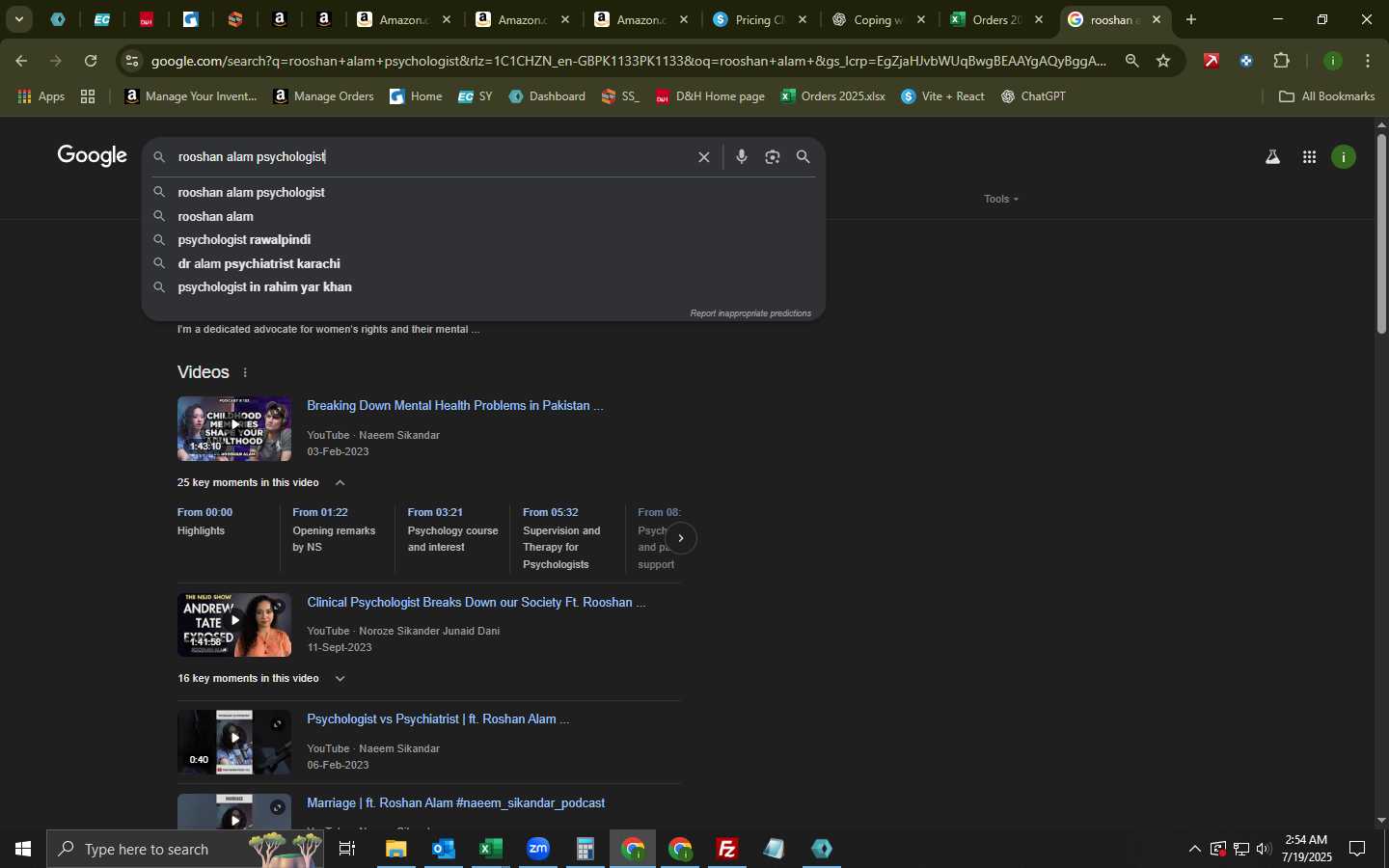This screenshot has width=1389, height=868.
Task: Open the Tools dropdown
Action: pyautogui.click(x=1001, y=199)
